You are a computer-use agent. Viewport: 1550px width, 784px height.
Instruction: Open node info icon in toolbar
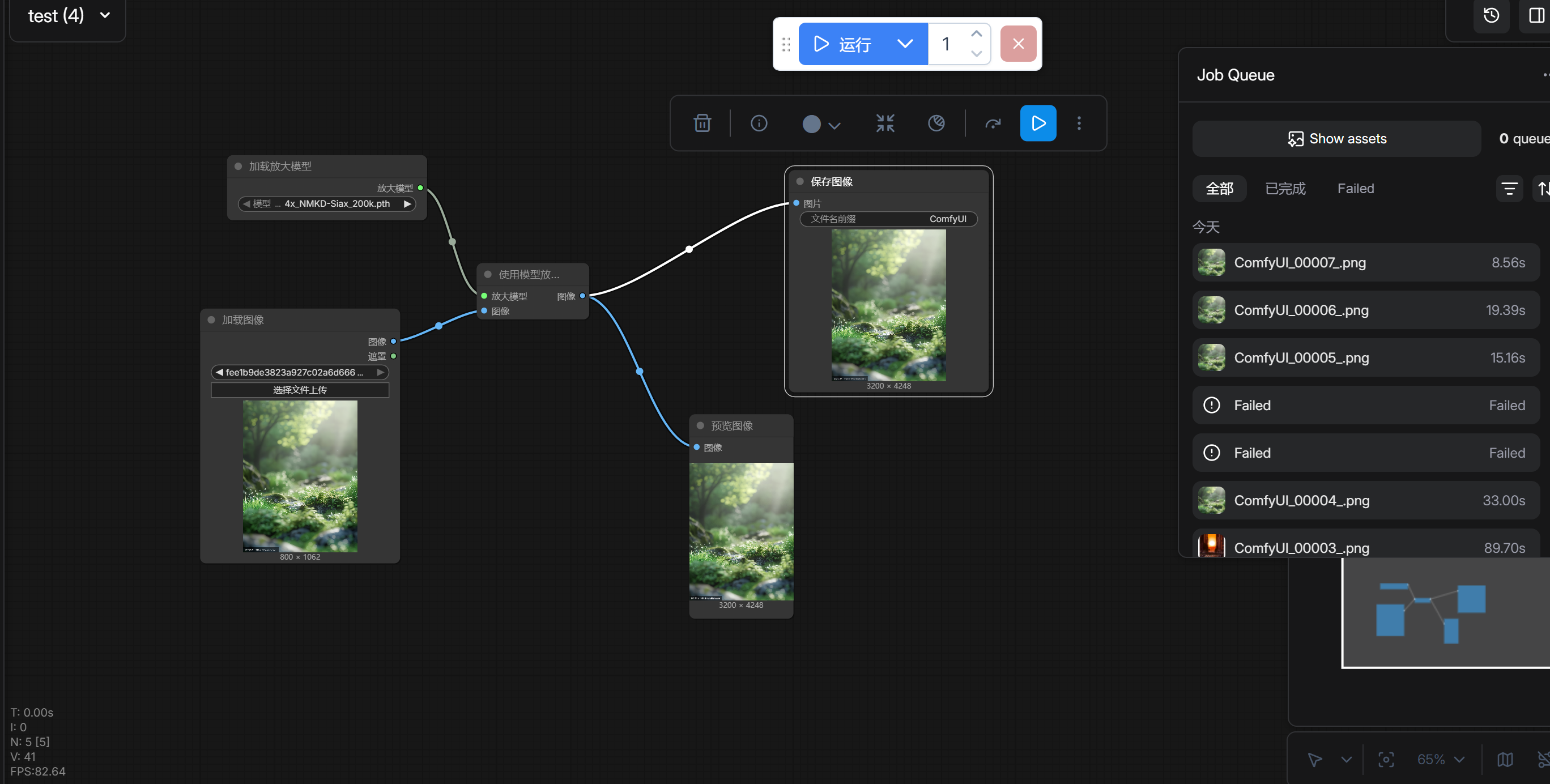point(759,123)
